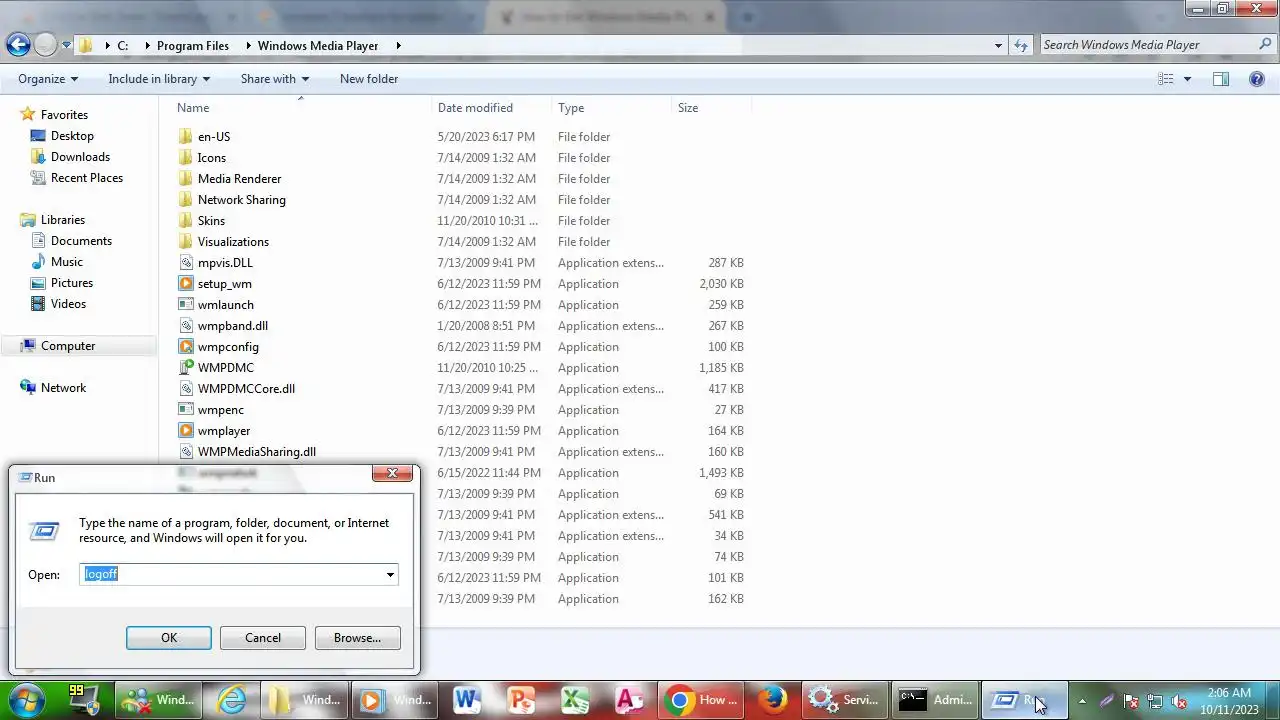Select the WMPDMC application
The width and height of the screenshot is (1280, 720).
click(225, 368)
